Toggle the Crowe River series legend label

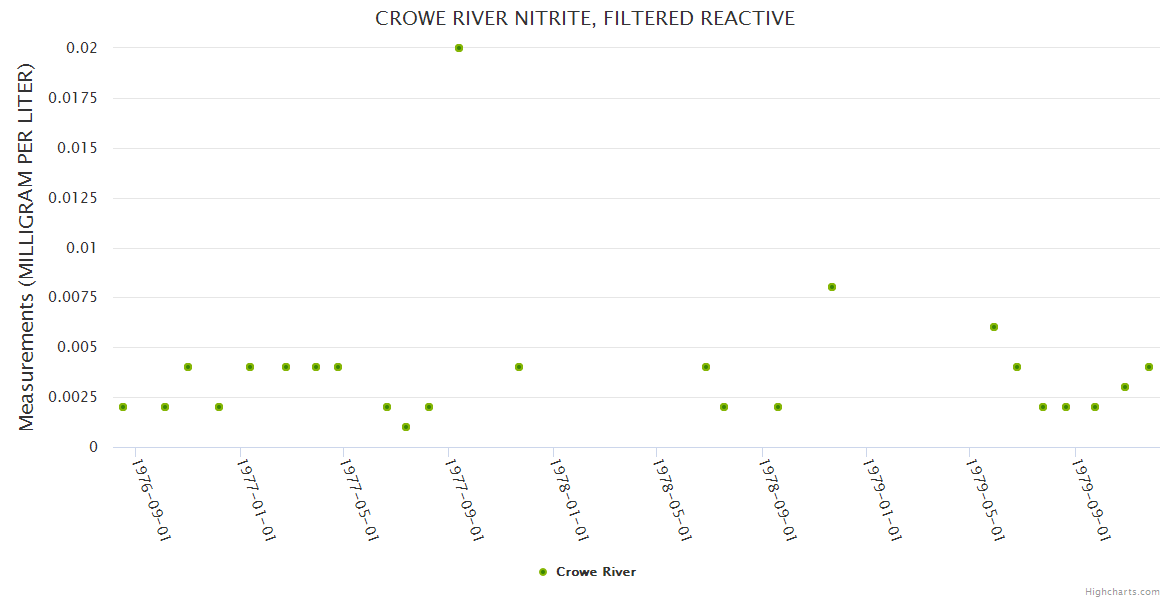coord(595,572)
